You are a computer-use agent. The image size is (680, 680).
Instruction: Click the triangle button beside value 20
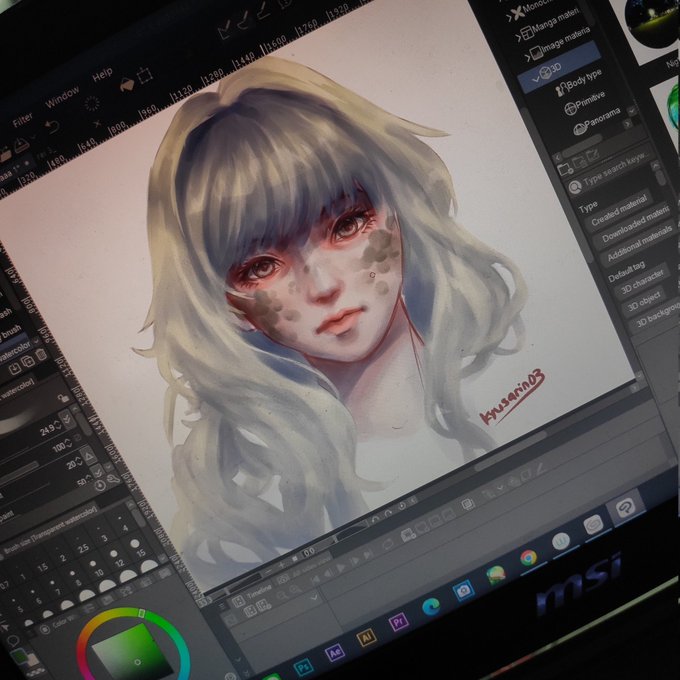(x=88, y=454)
